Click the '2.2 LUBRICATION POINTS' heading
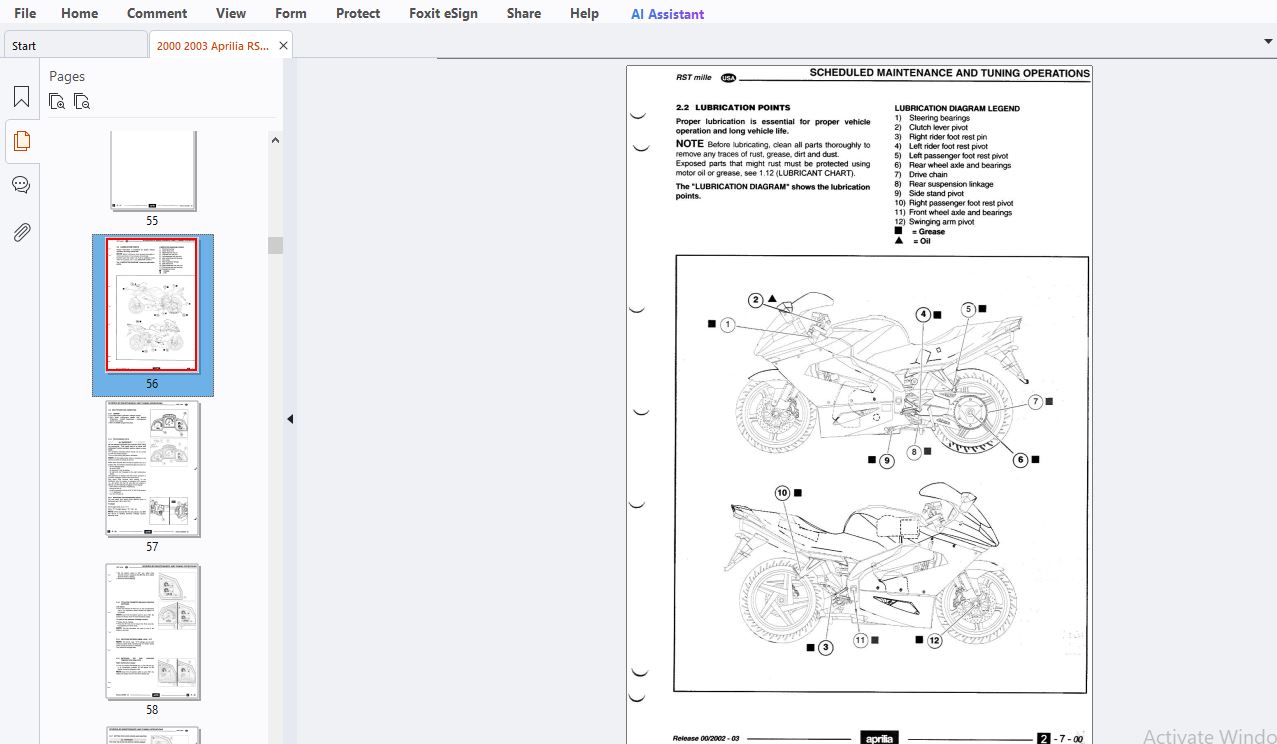Image resolution: width=1277 pixels, height=744 pixels. (733, 107)
